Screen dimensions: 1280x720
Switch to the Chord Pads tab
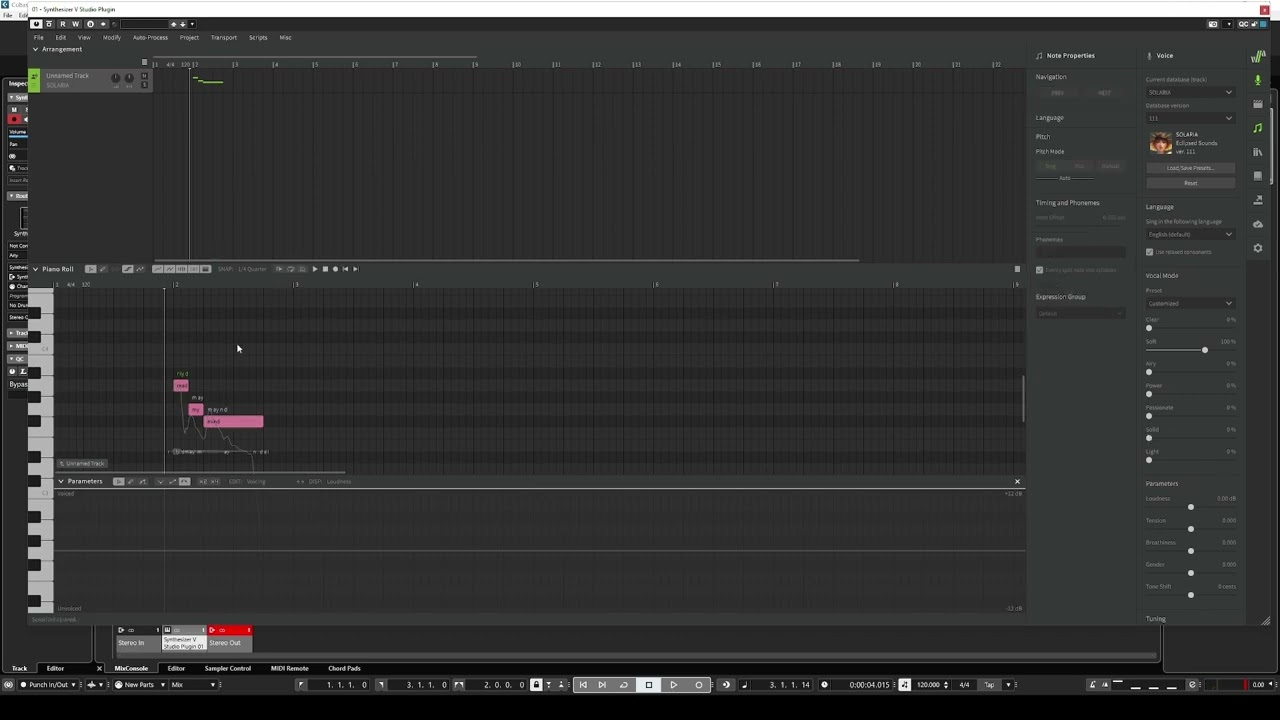(344, 668)
